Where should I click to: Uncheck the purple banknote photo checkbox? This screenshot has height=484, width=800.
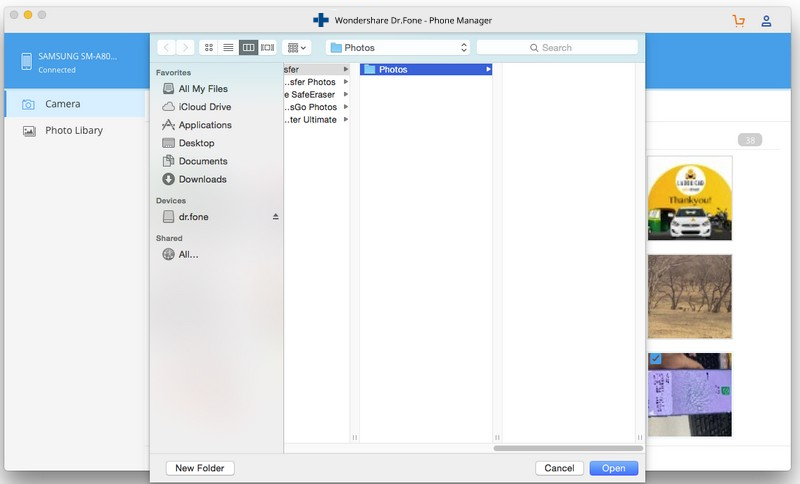(x=656, y=359)
